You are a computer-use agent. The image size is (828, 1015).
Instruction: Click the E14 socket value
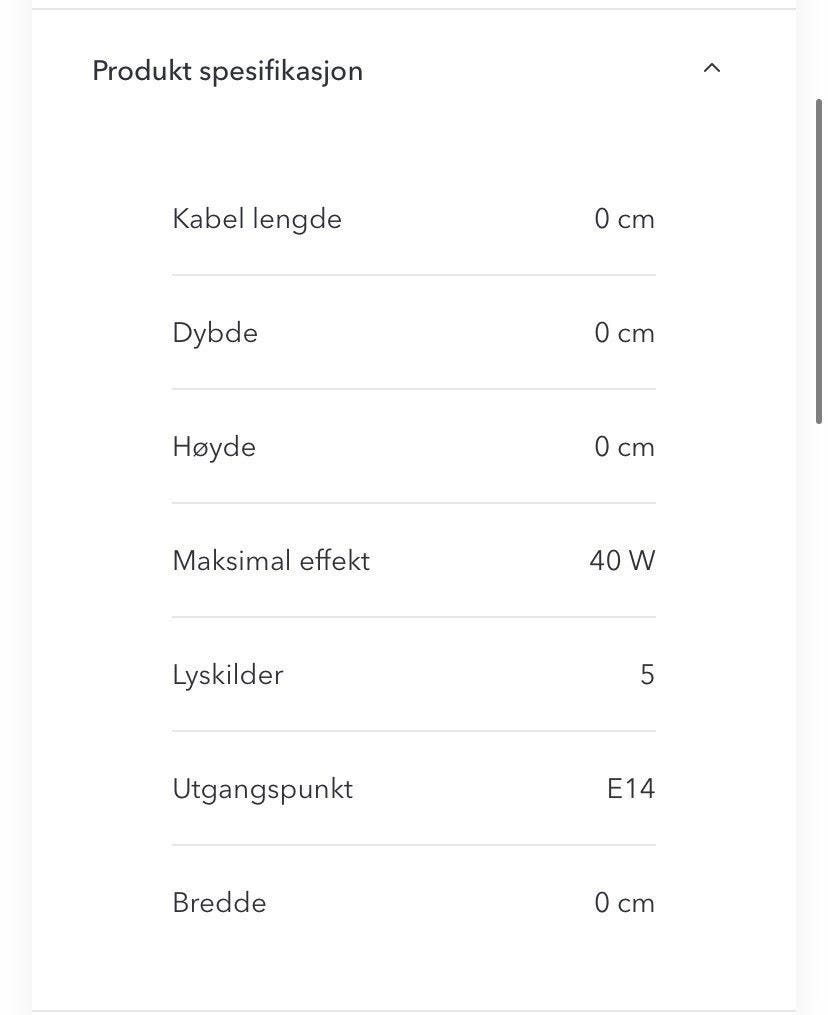(631, 789)
